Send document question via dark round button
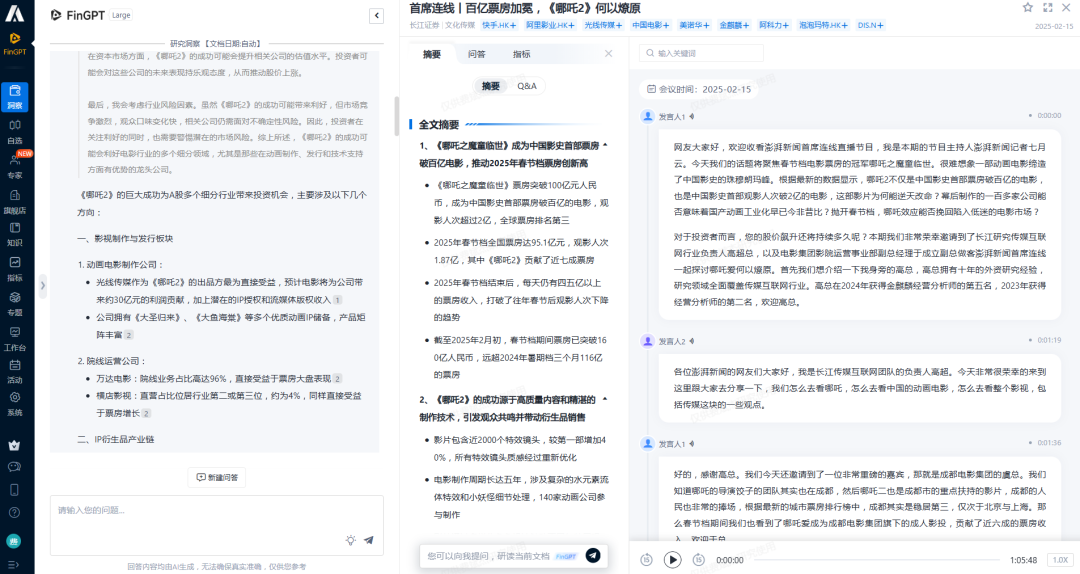 coord(592,555)
